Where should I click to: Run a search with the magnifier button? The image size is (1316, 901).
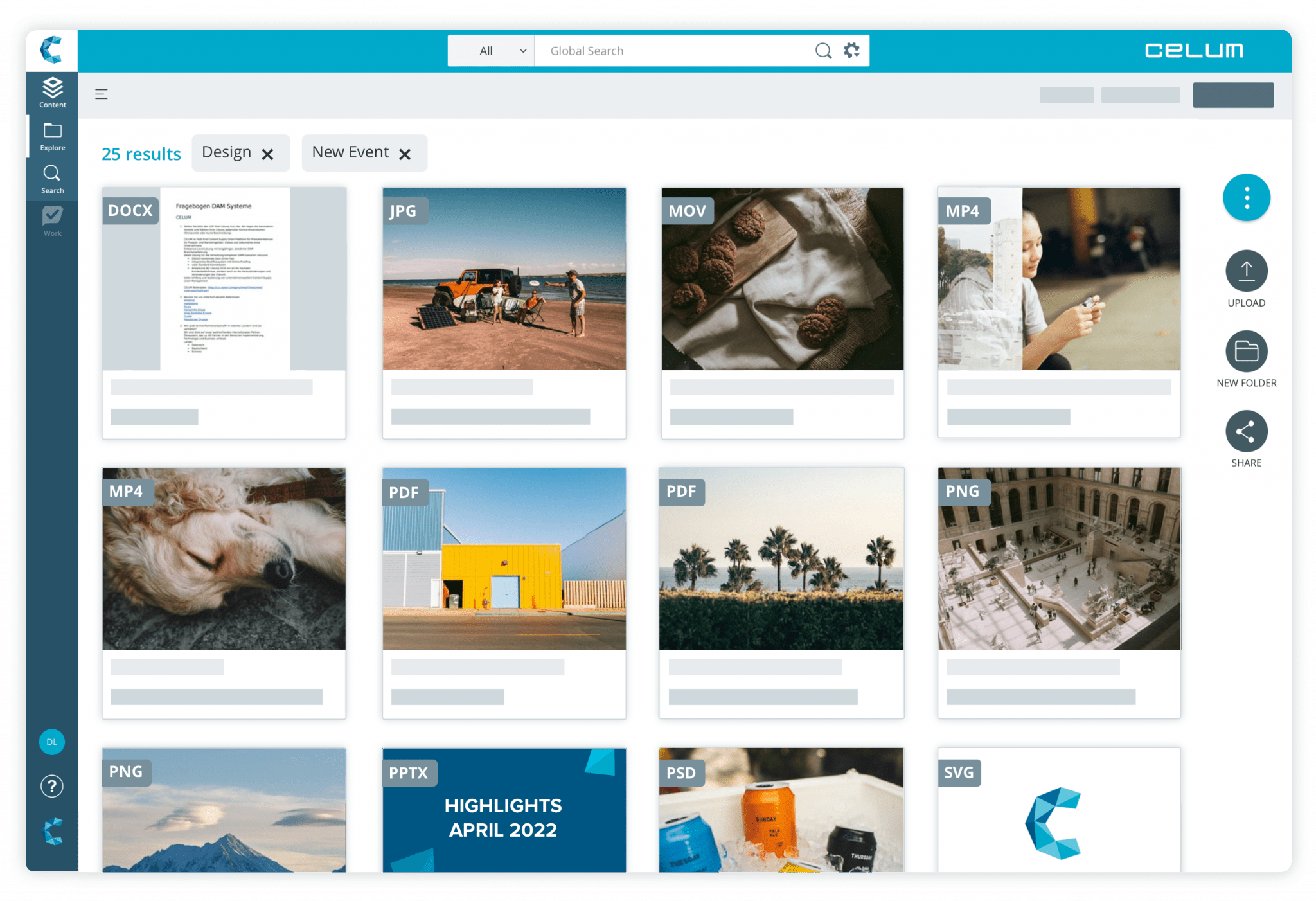click(x=823, y=50)
